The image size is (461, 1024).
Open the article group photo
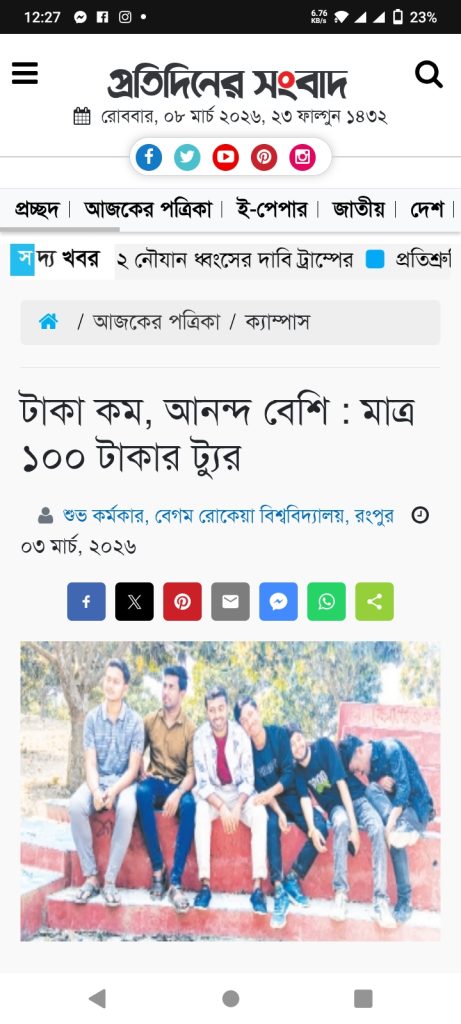tap(230, 791)
